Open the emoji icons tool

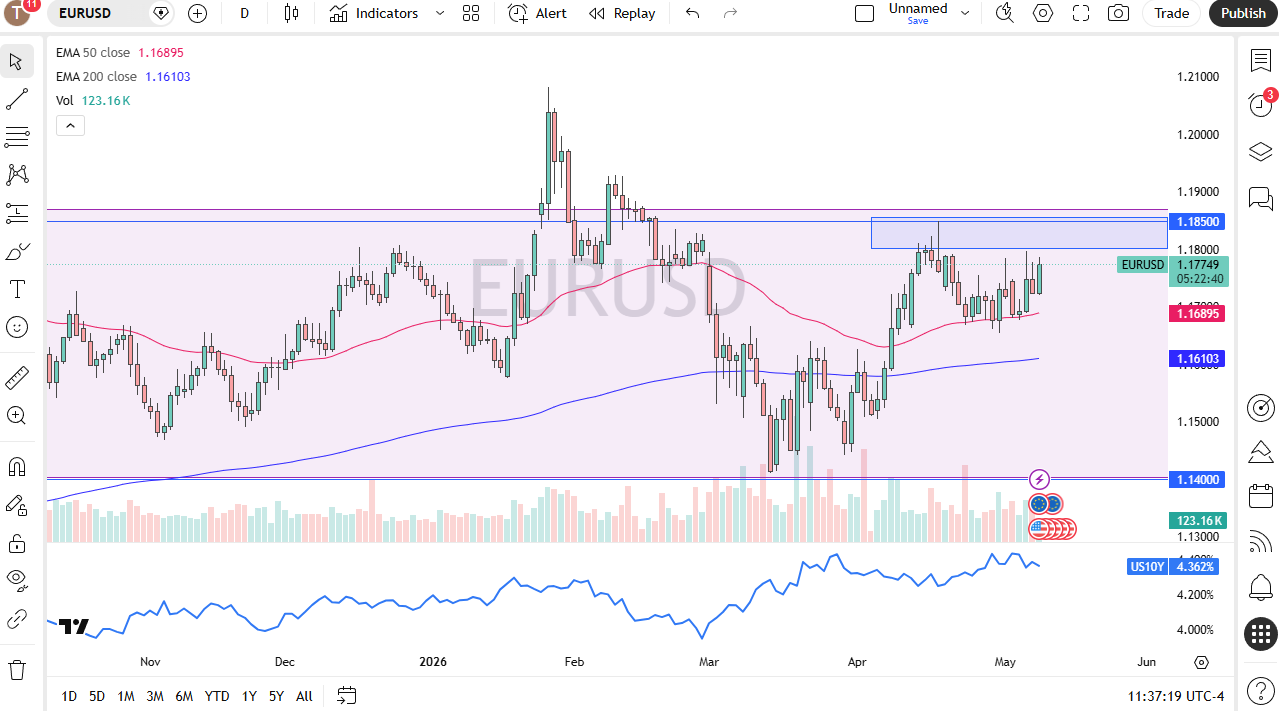click(16, 327)
